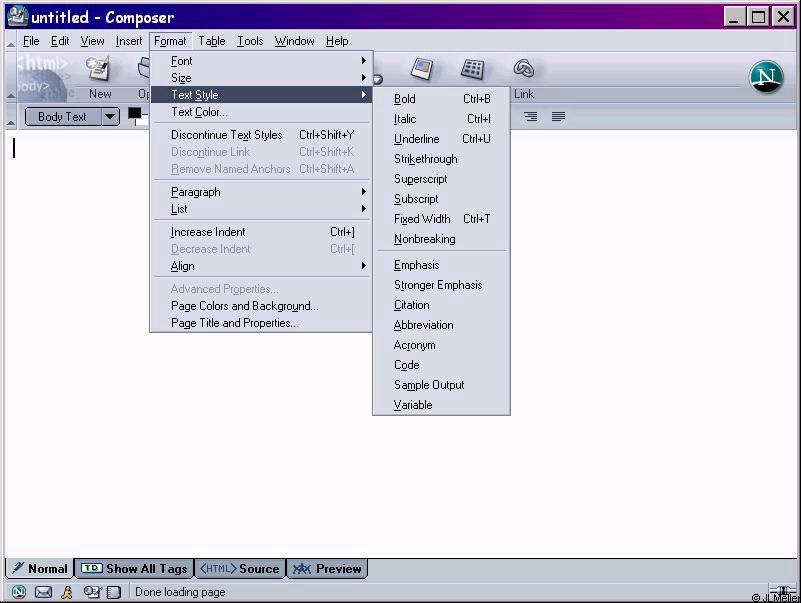Open the Tools menu

pos(250,41)
